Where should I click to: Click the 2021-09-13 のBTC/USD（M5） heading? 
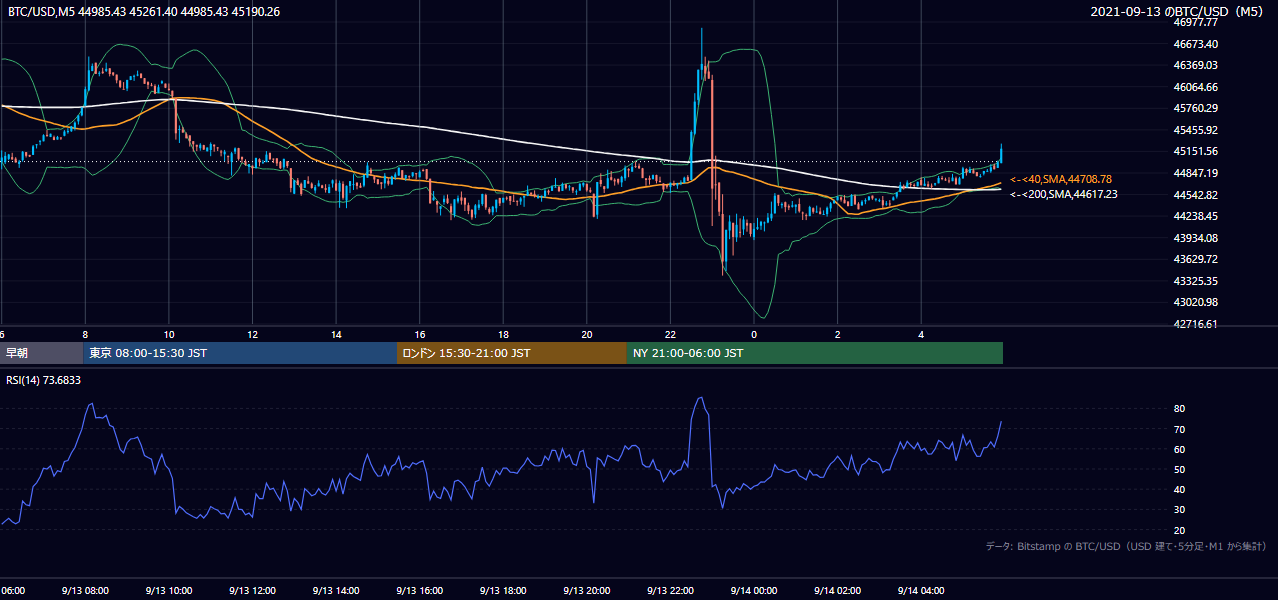pos(1179,11)
